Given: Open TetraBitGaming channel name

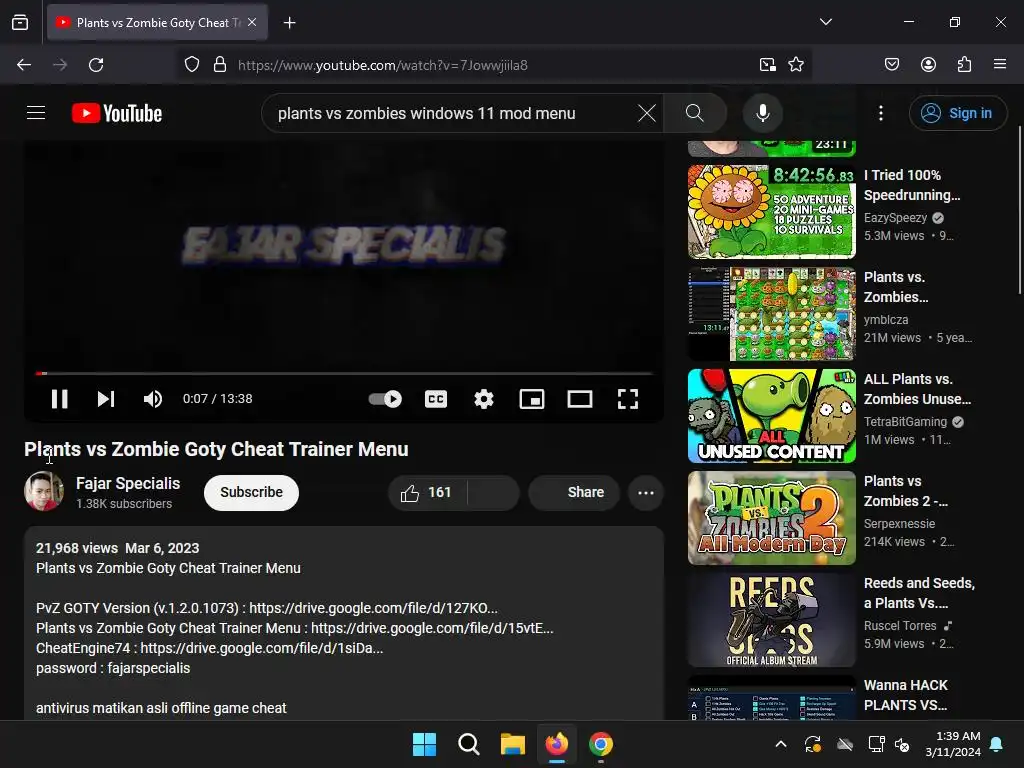Looking at the screenshot, I should point(905,421).
